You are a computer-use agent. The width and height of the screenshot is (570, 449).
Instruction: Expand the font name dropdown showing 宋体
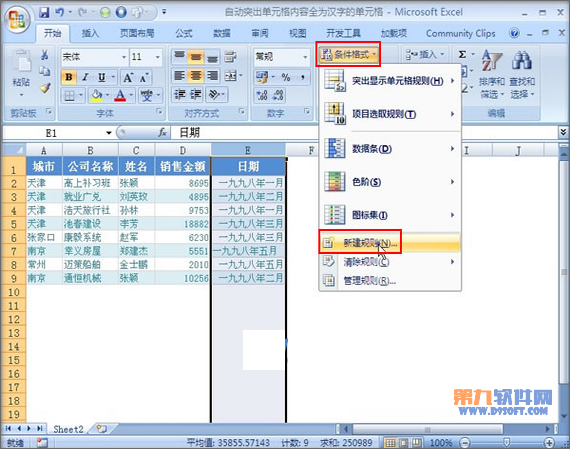(x=124, y=57)
